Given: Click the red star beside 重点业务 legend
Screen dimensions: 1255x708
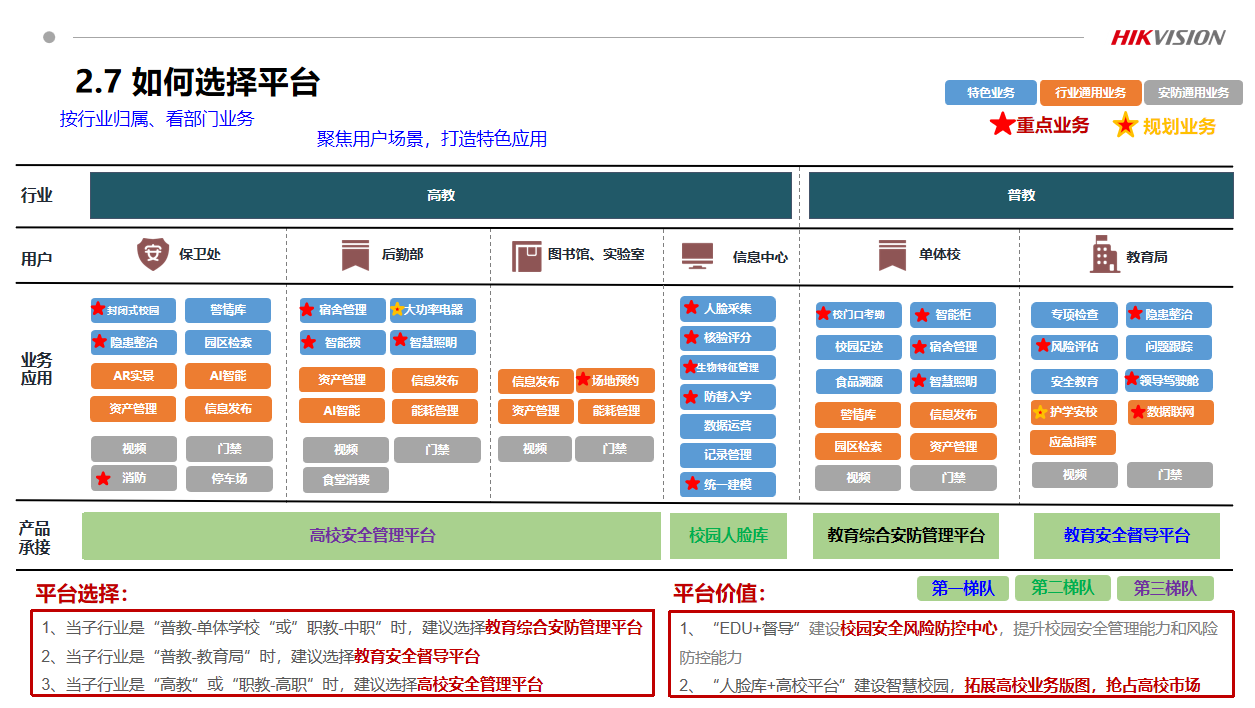Looking at the screenshot, I should pyautogui.click(x=1002, y=124).
